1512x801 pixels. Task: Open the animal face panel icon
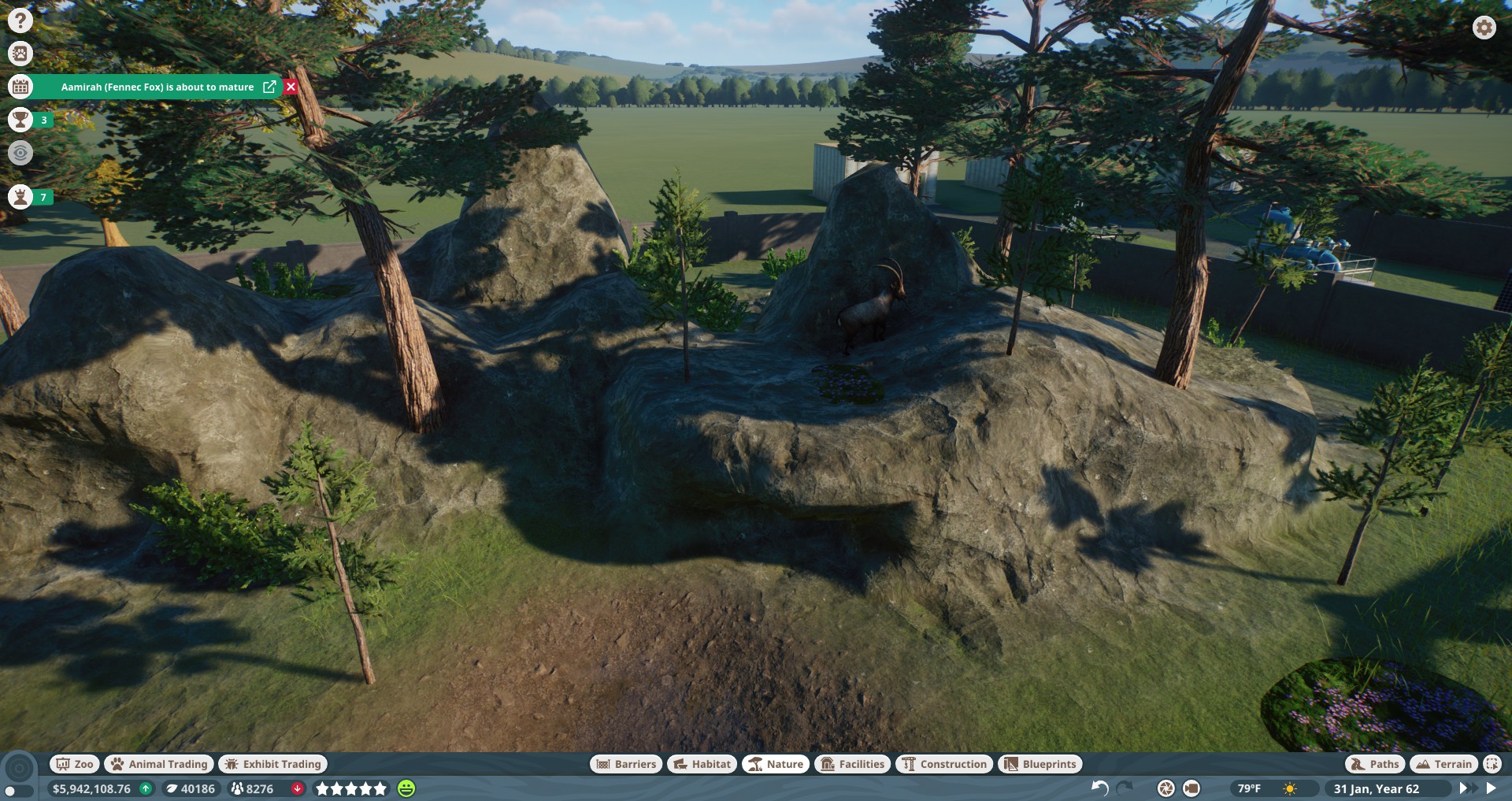click(20, 54)
